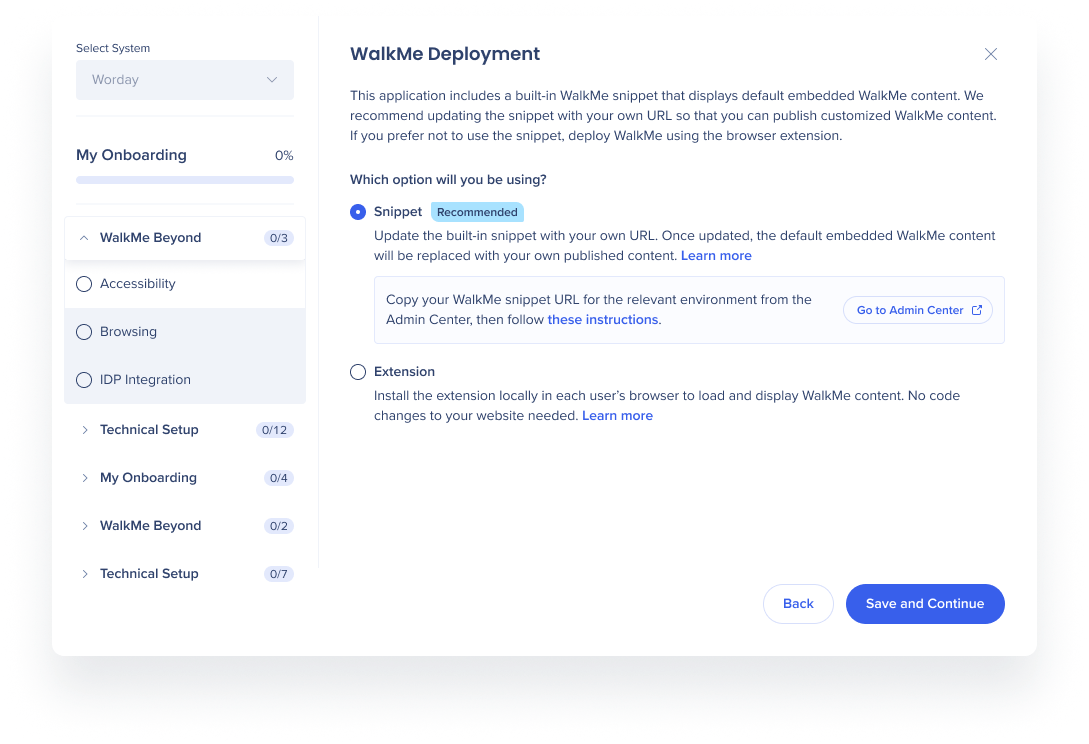
Task: Open the Learn more link under Snippet
Action: point(716,256)
